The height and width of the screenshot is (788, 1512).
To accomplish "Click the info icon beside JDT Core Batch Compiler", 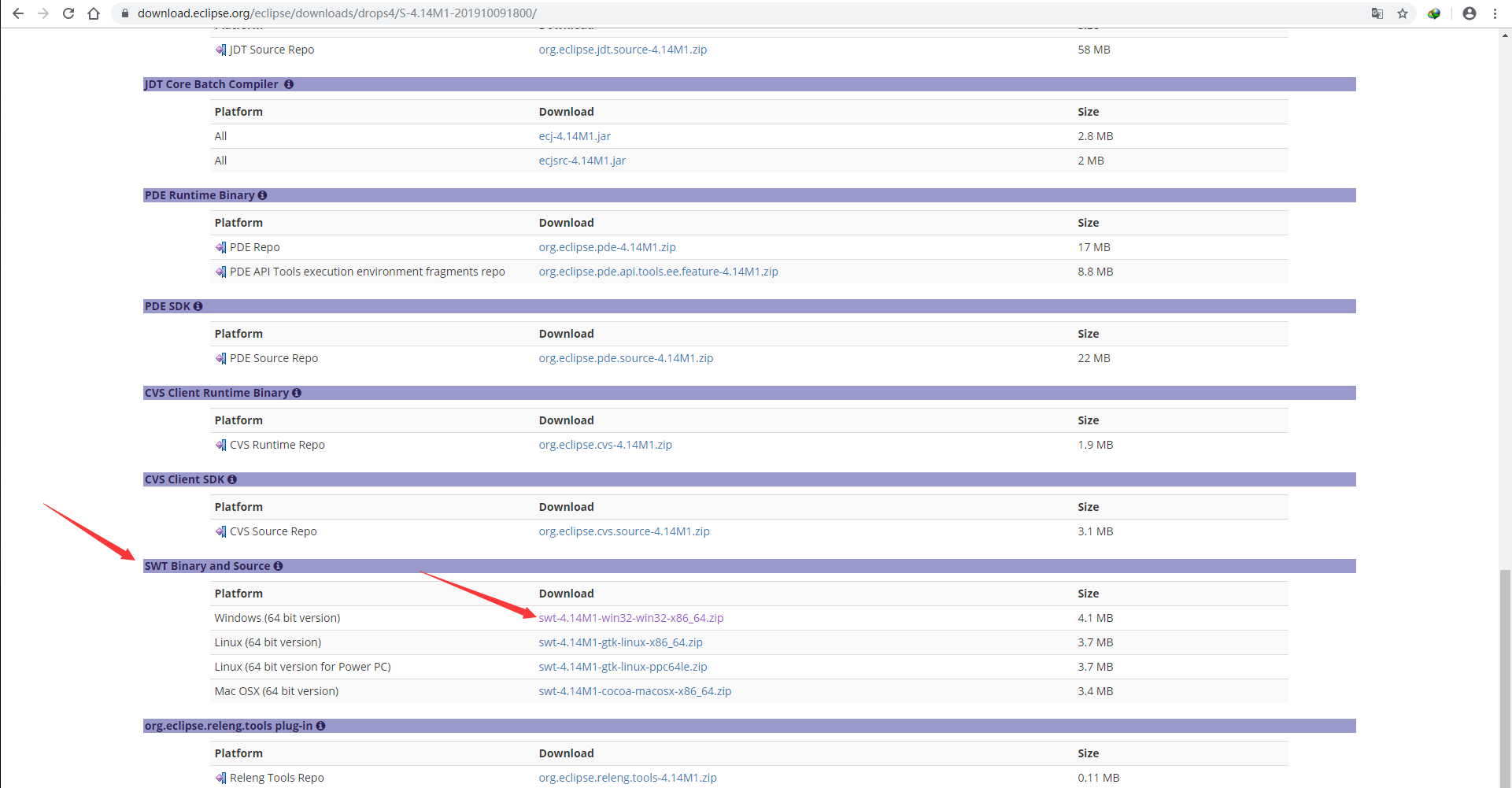I will point(289,84).
